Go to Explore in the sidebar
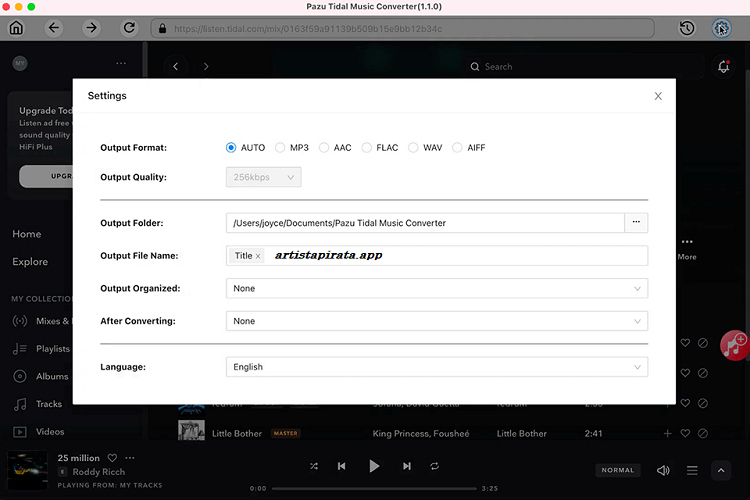The height and width of the screenshot is (500, 750). click(x=30, y=262)
